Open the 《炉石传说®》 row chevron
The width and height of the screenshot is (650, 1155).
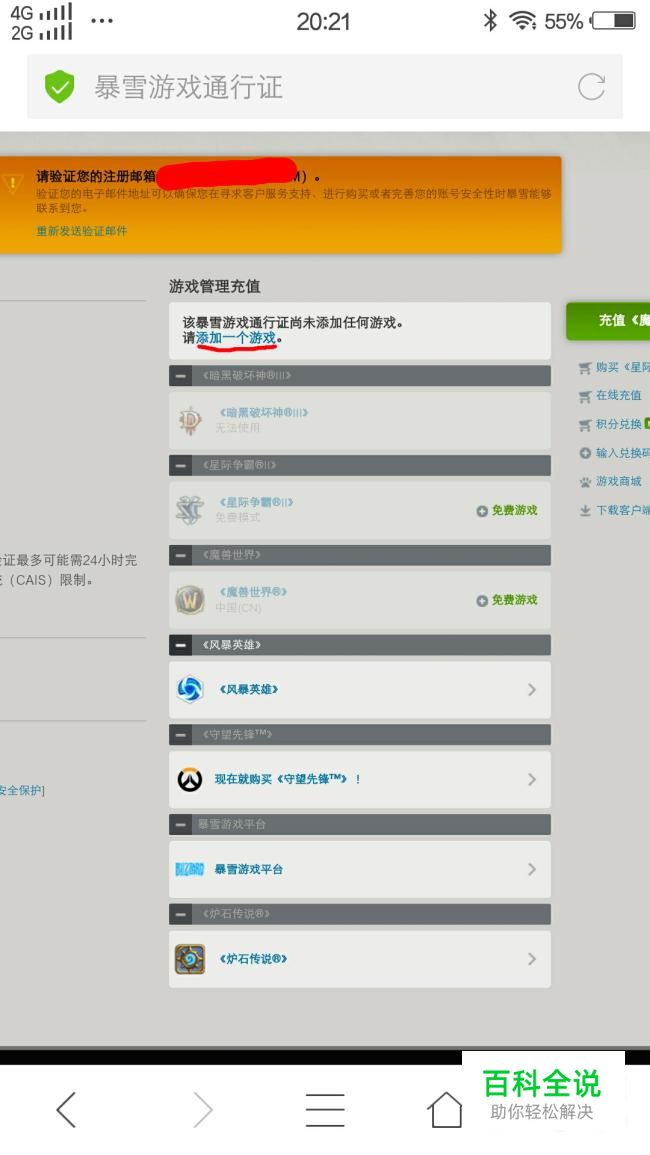point(532,959)
